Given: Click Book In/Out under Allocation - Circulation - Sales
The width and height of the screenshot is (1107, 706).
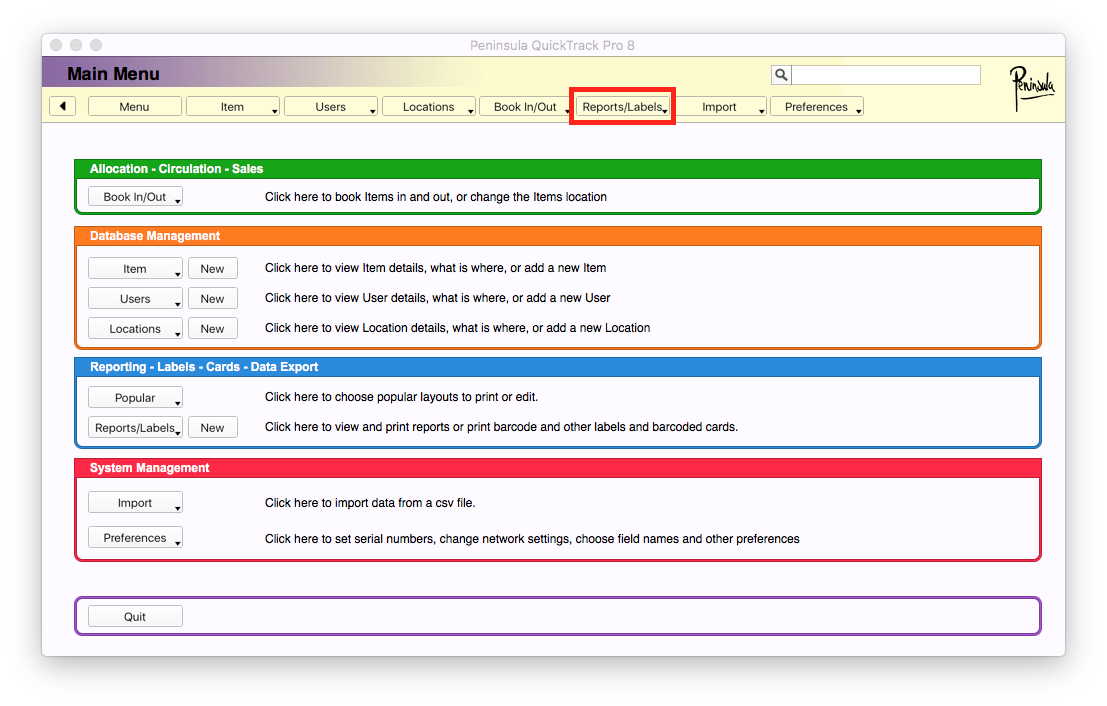Looking at the screenshot, I should (x=135, y=197).
